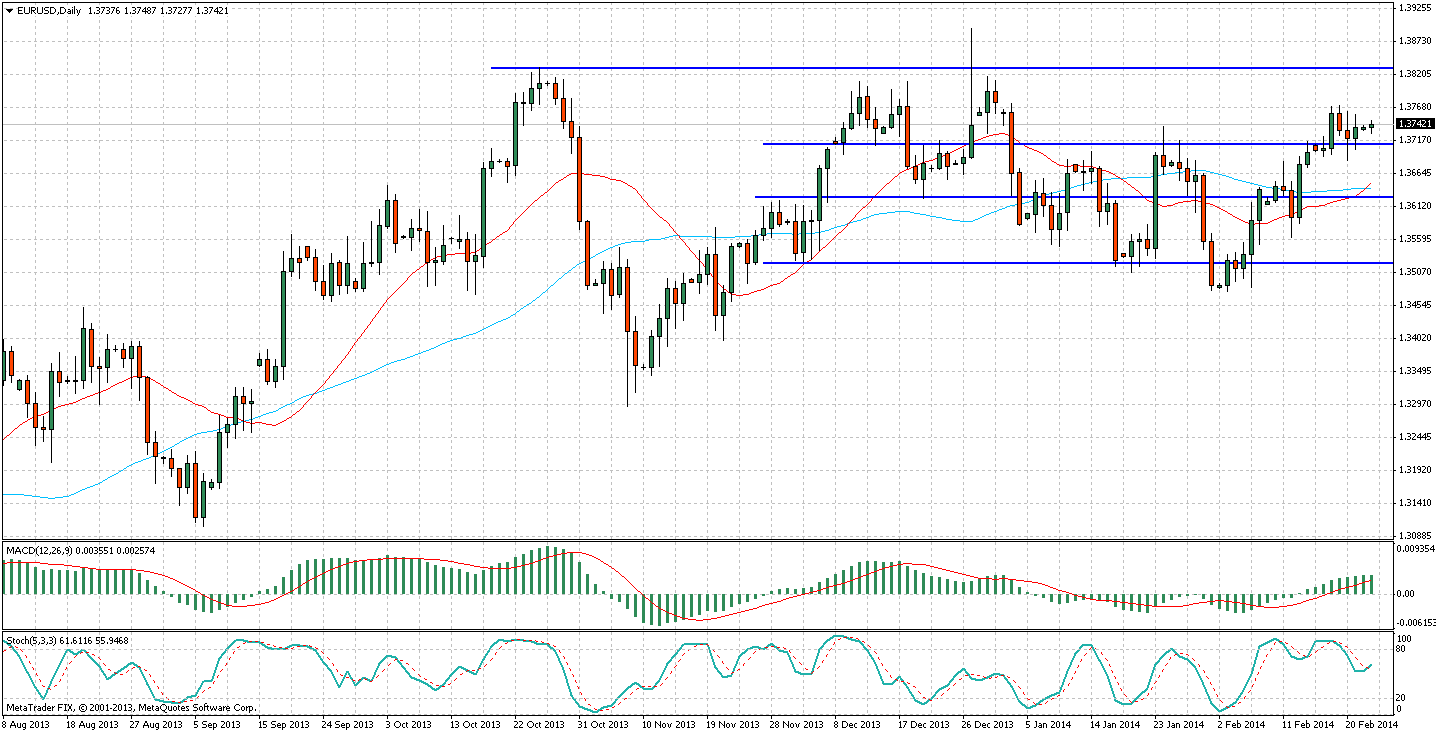Click the 1.30885 price axis label
This screenshot has width=1436, height=733.
click(x=1414, y=535)
